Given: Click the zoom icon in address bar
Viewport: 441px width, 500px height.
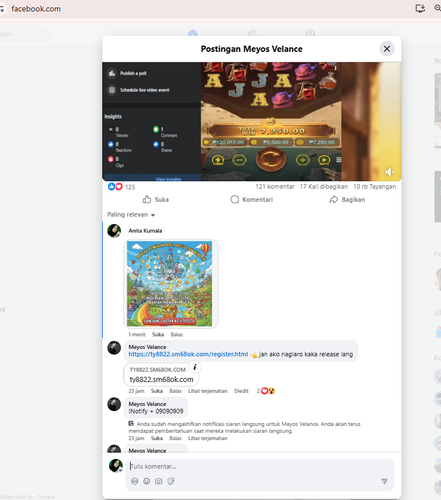Looking at the screenshot, I should pyautogui.click(x=437, y=8).
